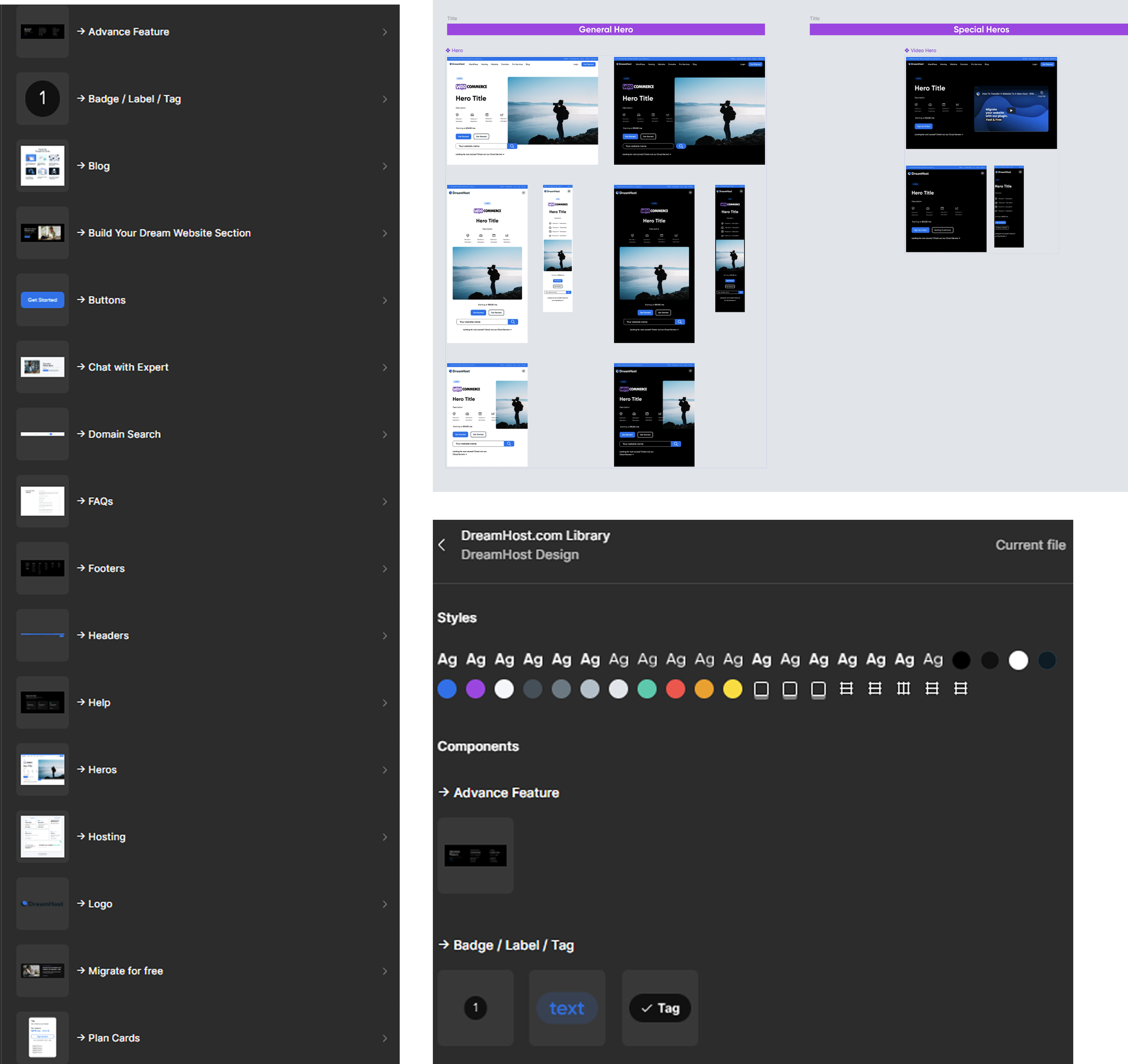
Task: Select the DreamHost logo thumbnail in Logo row
Action: tap(43, 904)
